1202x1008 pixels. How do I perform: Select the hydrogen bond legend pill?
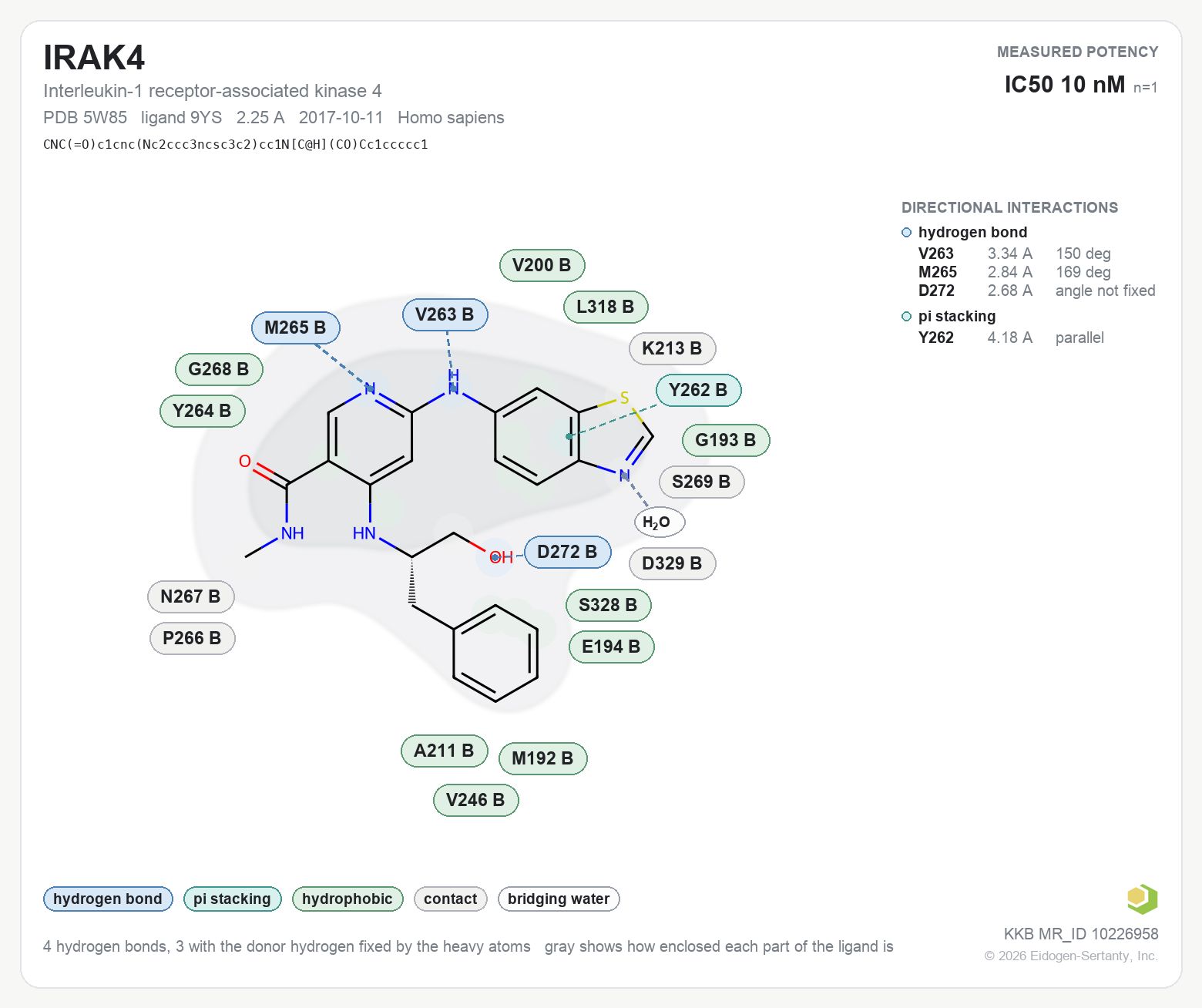coord(108,899)
